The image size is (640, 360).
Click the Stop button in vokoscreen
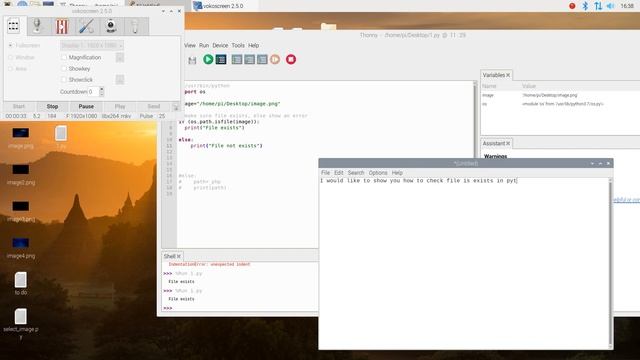click(52, 107)
